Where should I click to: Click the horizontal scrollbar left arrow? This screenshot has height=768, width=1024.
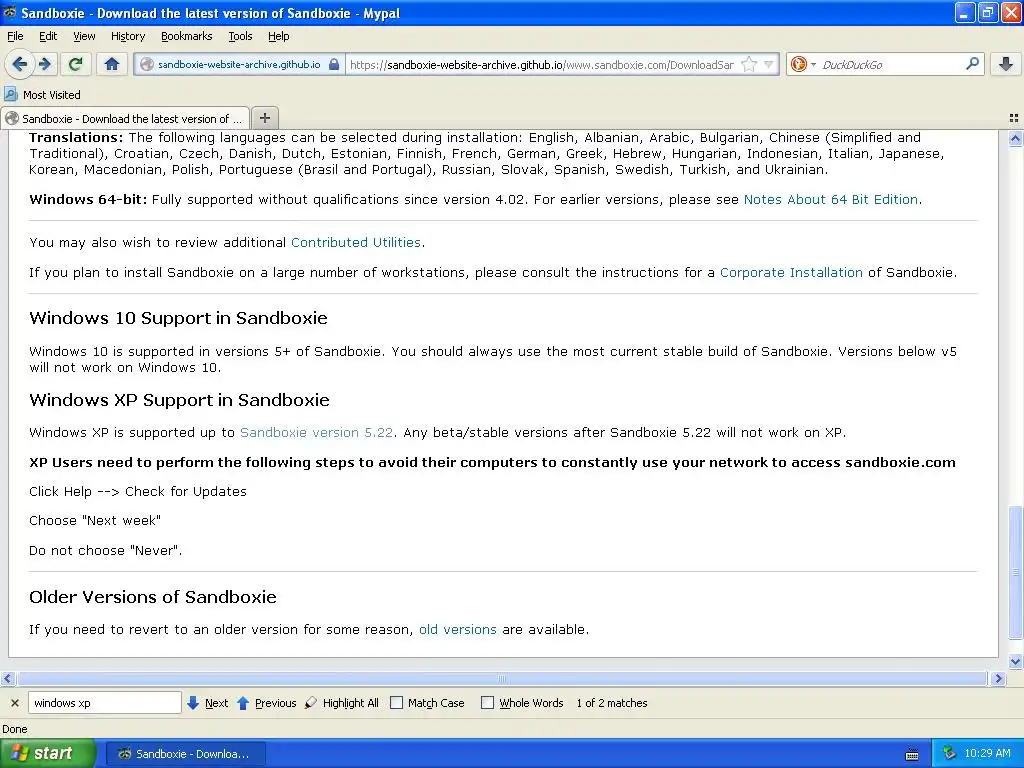7,679
